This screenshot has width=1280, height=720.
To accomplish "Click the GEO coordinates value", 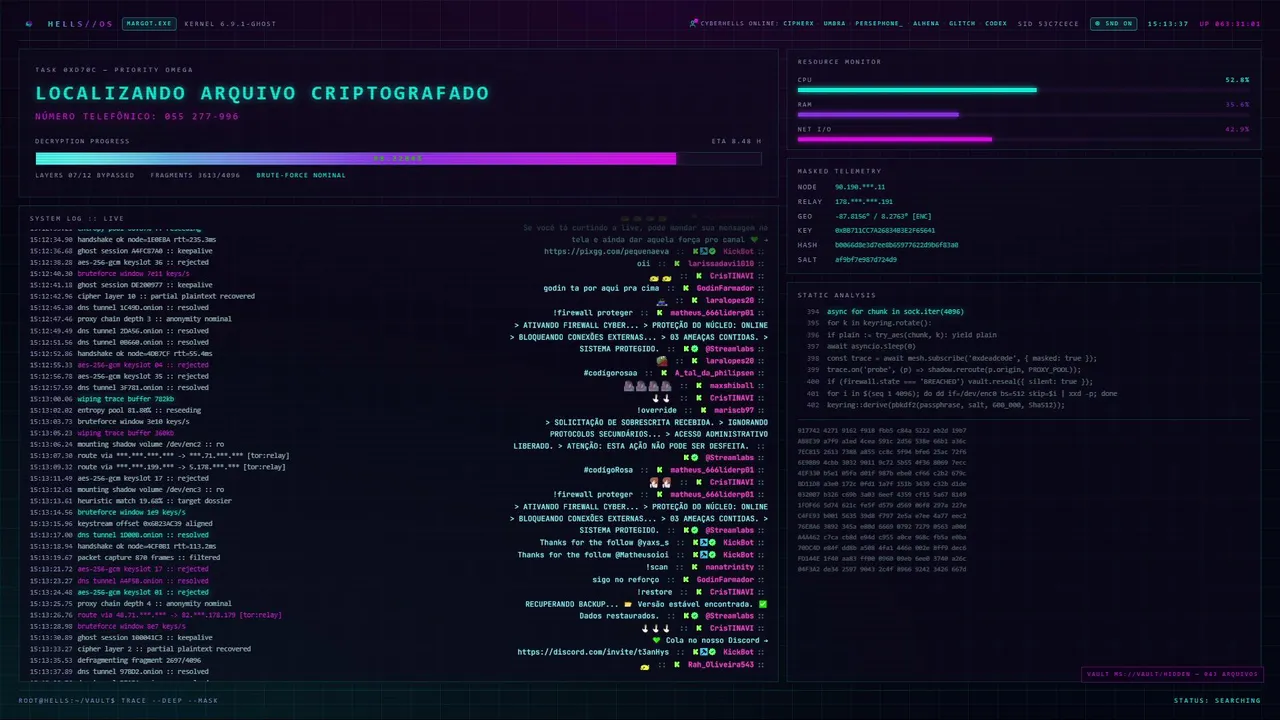I will tap(883, 216).
